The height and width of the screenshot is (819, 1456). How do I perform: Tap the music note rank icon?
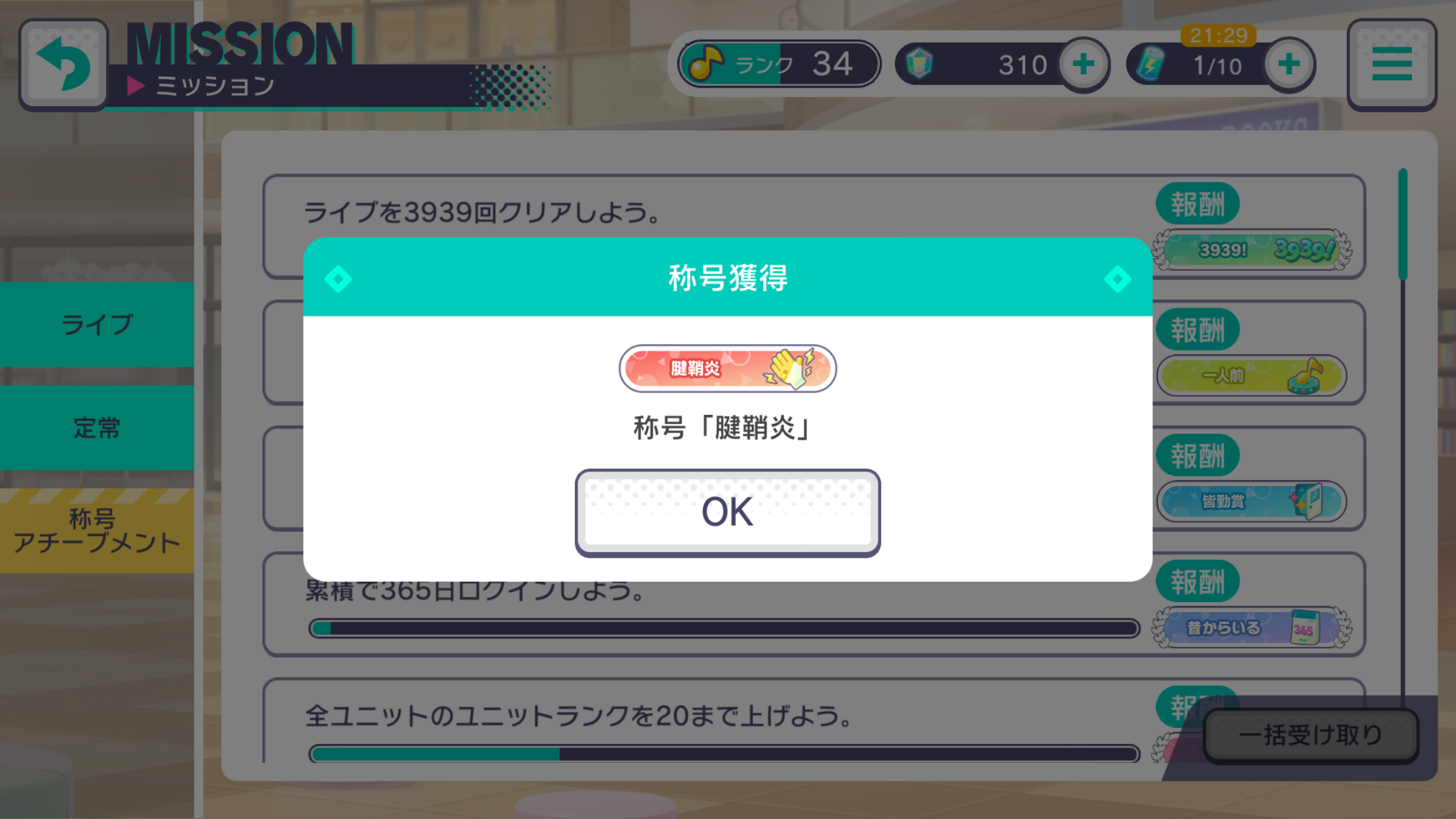[x=706, y=63]
